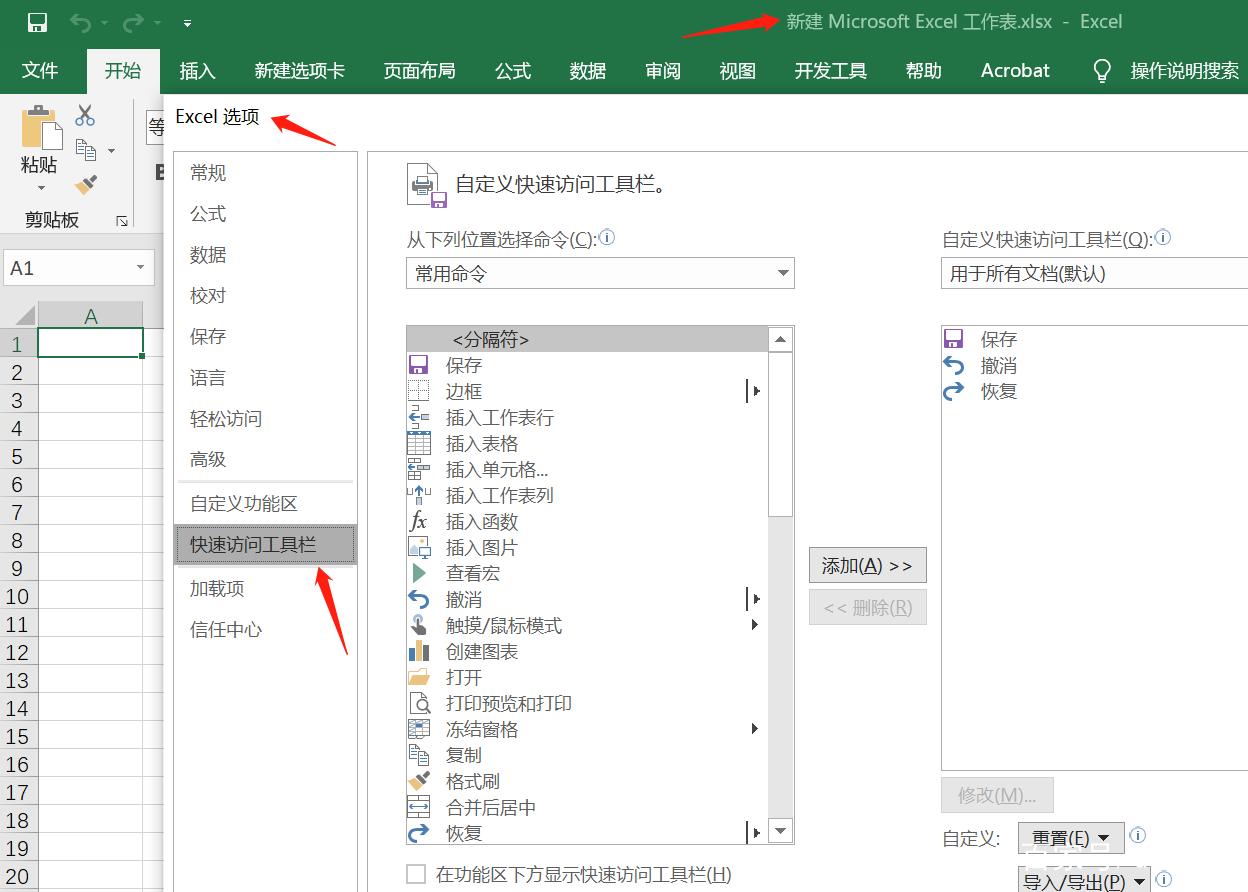This screenshot has height=892, width=1248.
Task: Click the command list scroll down arrow
Action: 781,831
